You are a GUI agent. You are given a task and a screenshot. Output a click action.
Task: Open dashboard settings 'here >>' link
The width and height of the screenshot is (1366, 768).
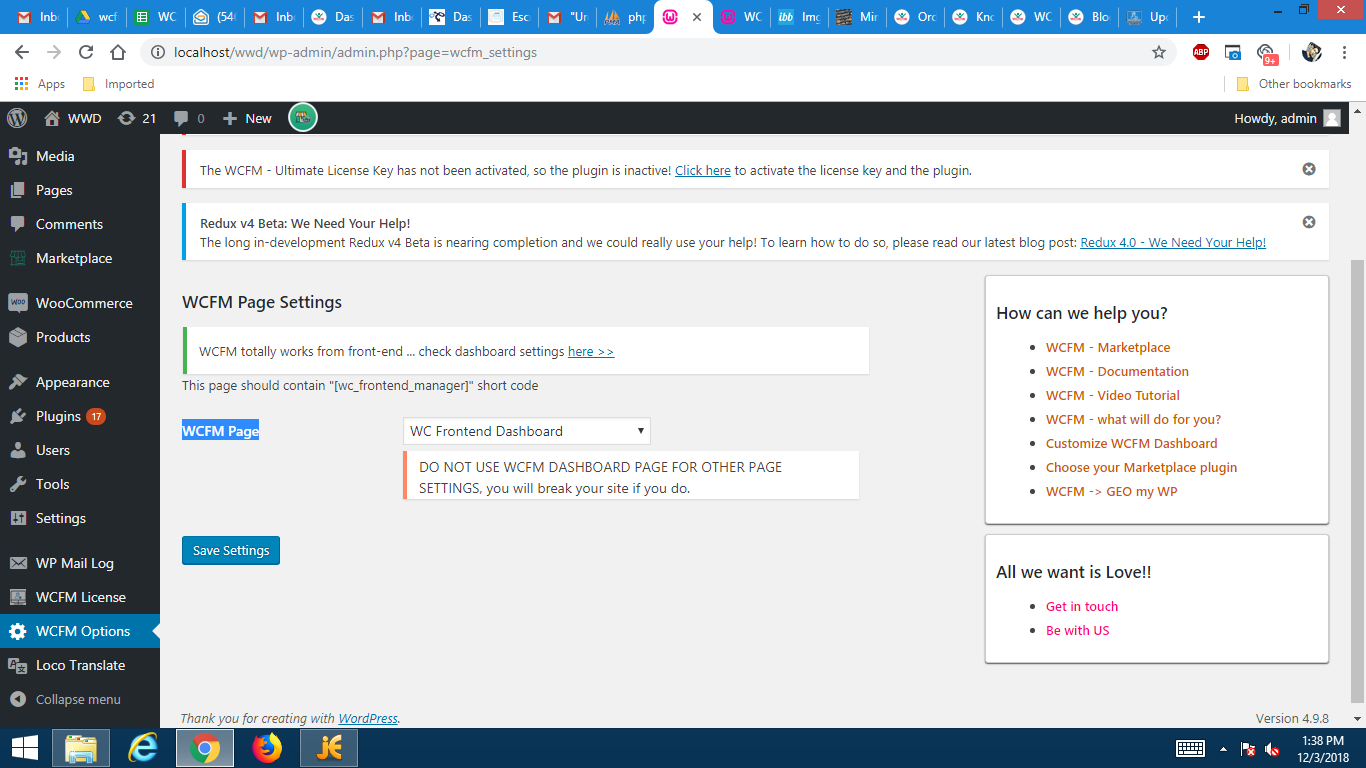click(591, 351)
